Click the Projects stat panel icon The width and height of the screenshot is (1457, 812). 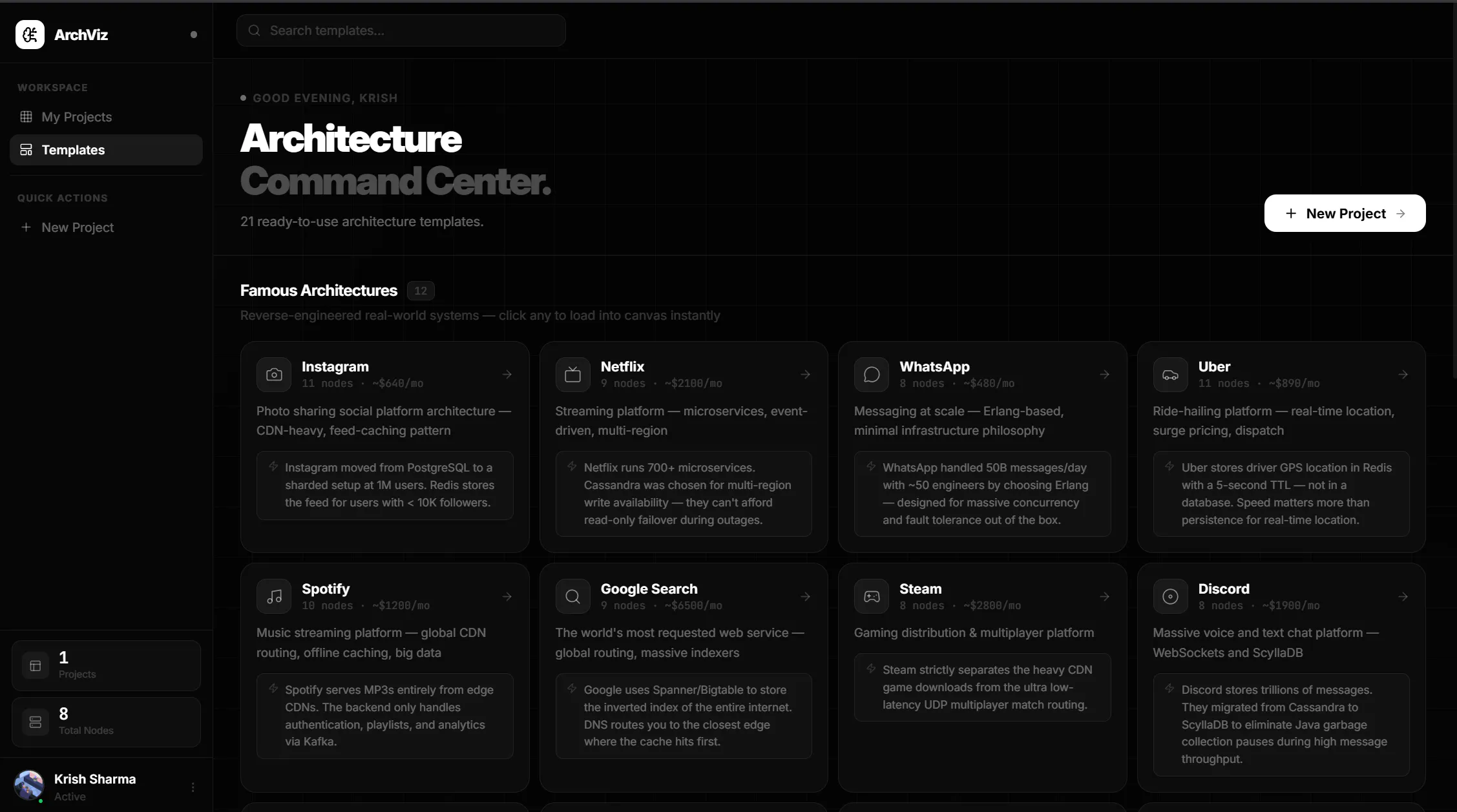pyautogui.click(x=36, y=665)
